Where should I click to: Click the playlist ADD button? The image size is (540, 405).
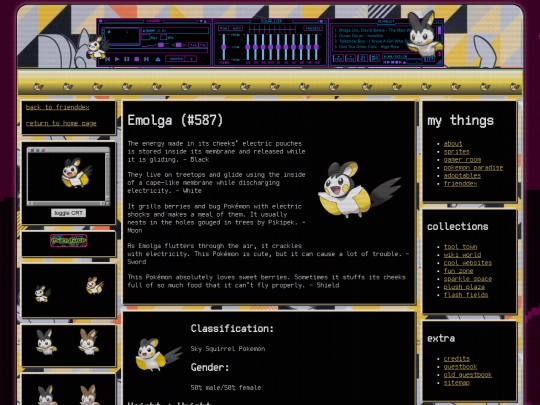coord(338,58)
